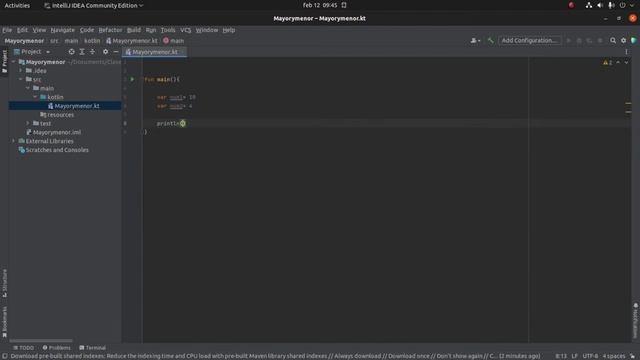The width and height of the screenshot is (640, 360).
Task: Toggle the Structure vertical side tab
Action: 4,283
